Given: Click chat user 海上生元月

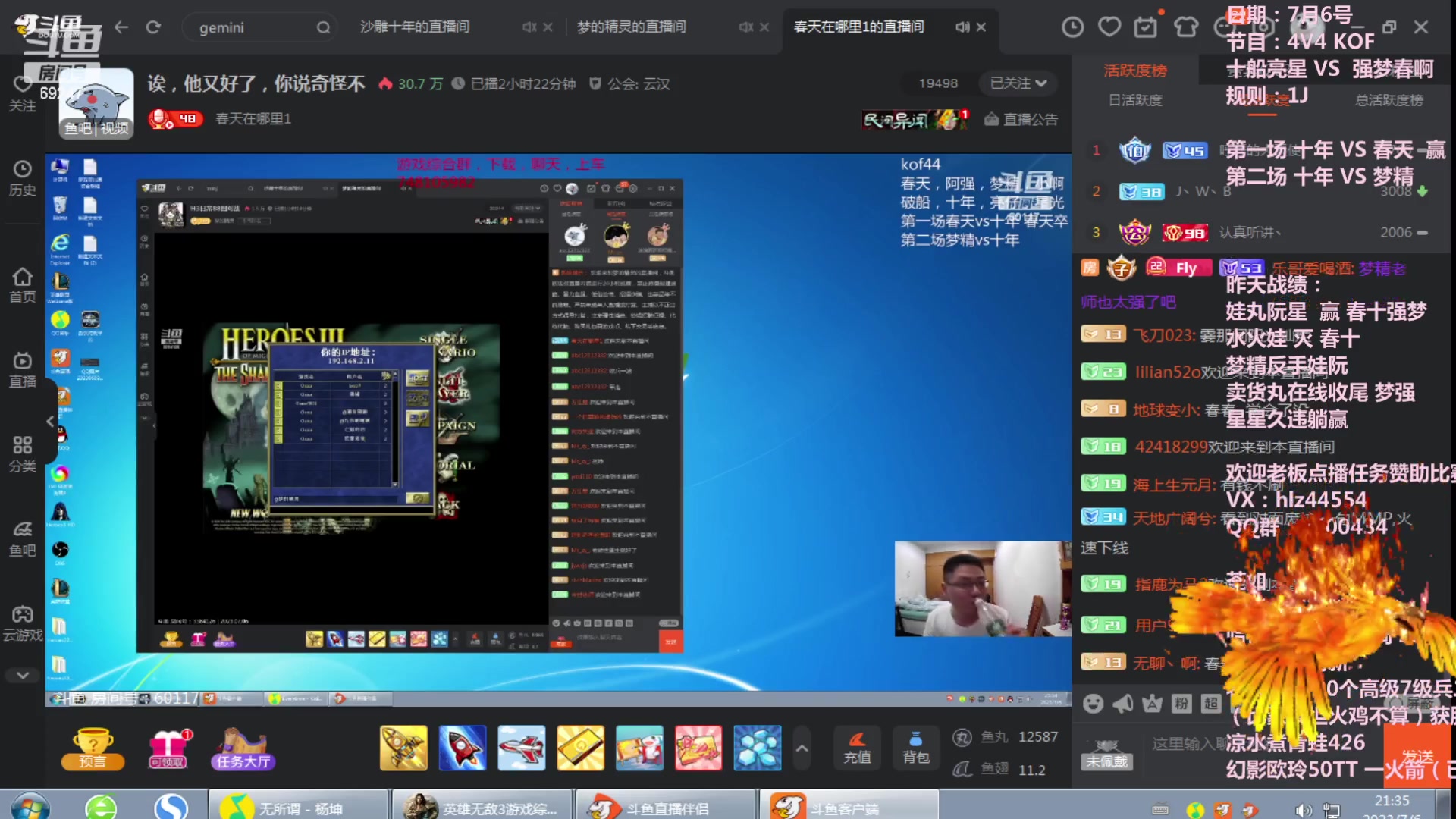Looking at the screenshot, I should click(x=1175, y=485).
